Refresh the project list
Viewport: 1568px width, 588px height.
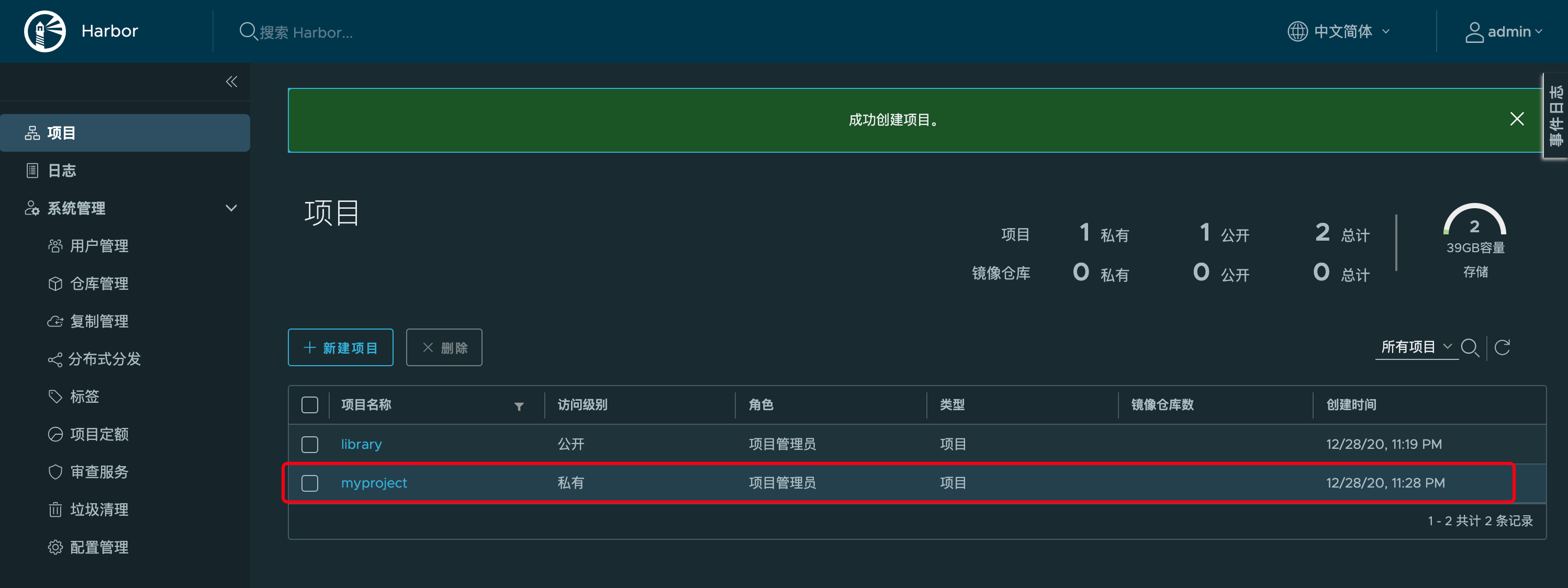point(1502,347)
